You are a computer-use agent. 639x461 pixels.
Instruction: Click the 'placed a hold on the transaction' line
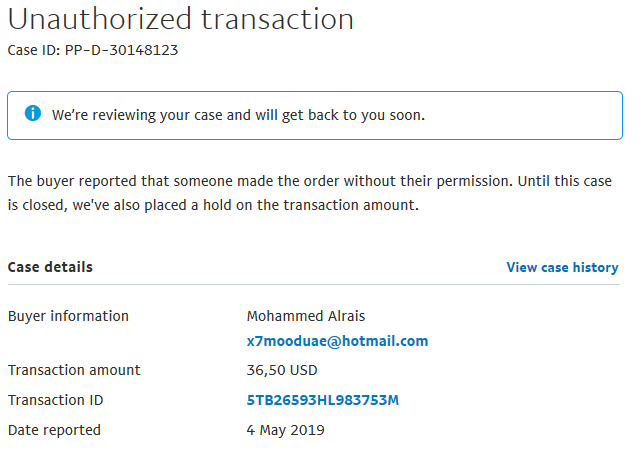click(x=213, y=205)
